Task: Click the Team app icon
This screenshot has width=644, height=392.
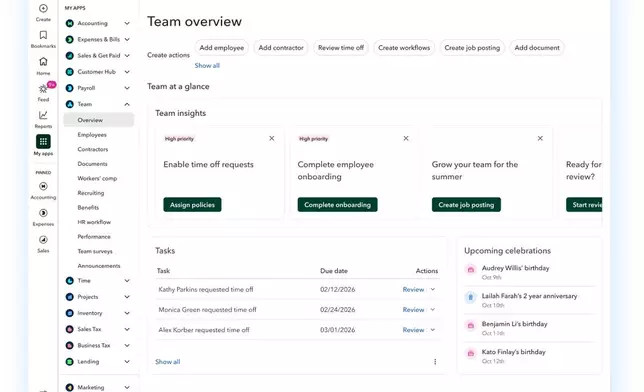Action: click(70, 104)
